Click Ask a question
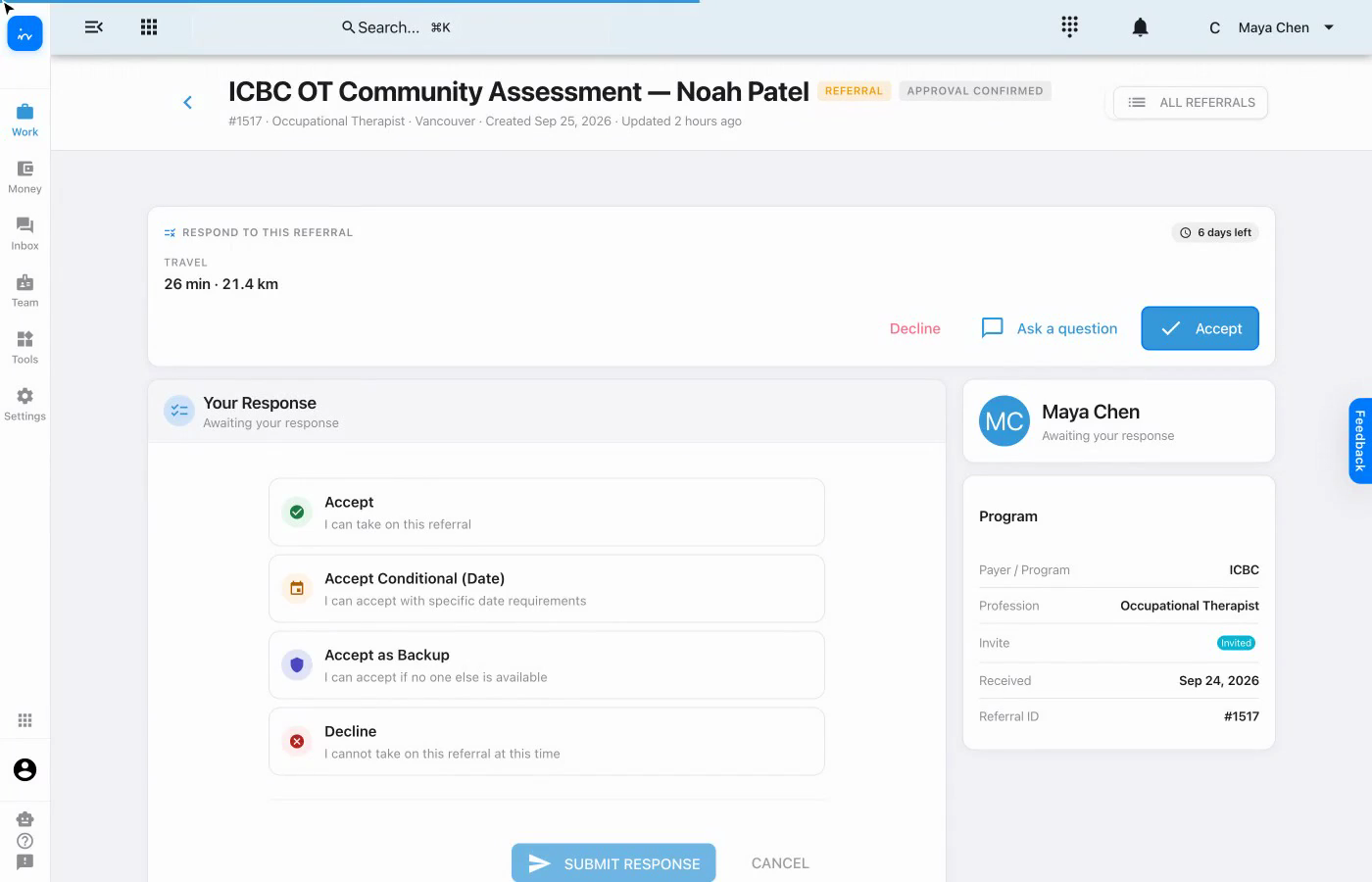This screenshot has height=882, width=1372. 1050,329
